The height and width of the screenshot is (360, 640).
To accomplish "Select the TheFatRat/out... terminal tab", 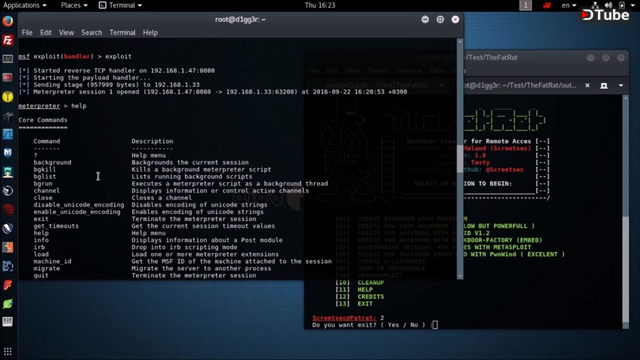I will coord(521,85).
